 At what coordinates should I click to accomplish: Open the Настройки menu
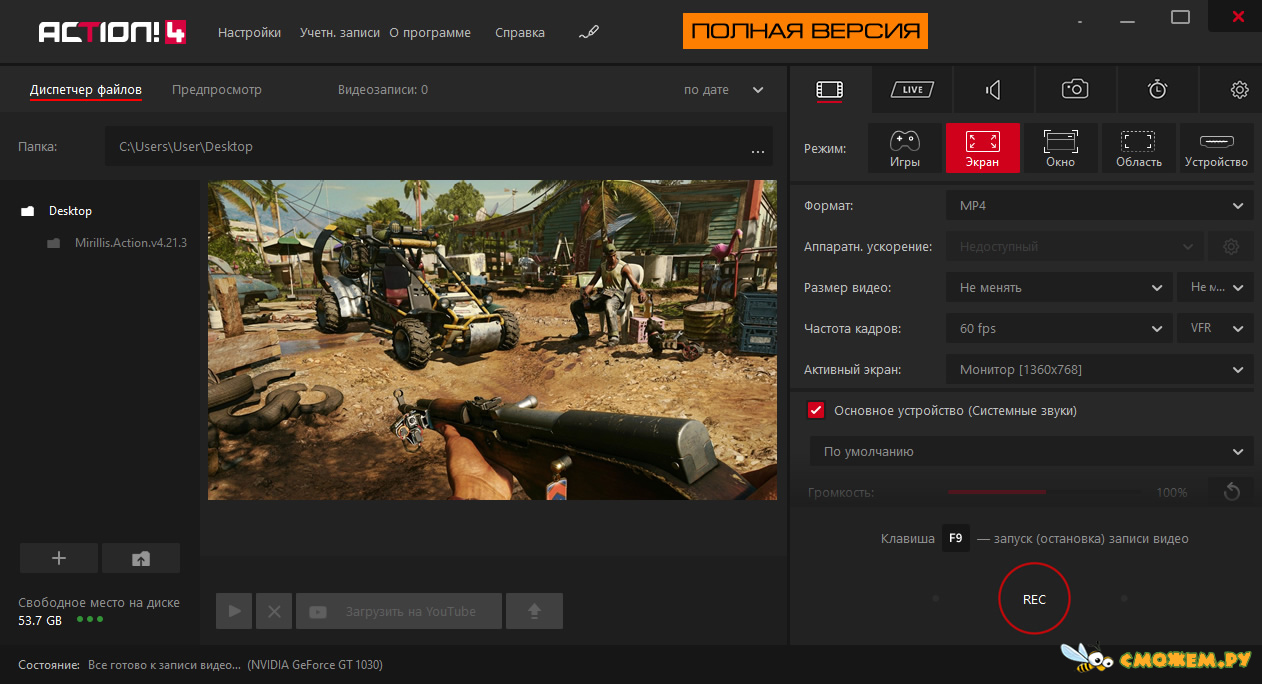249,33
